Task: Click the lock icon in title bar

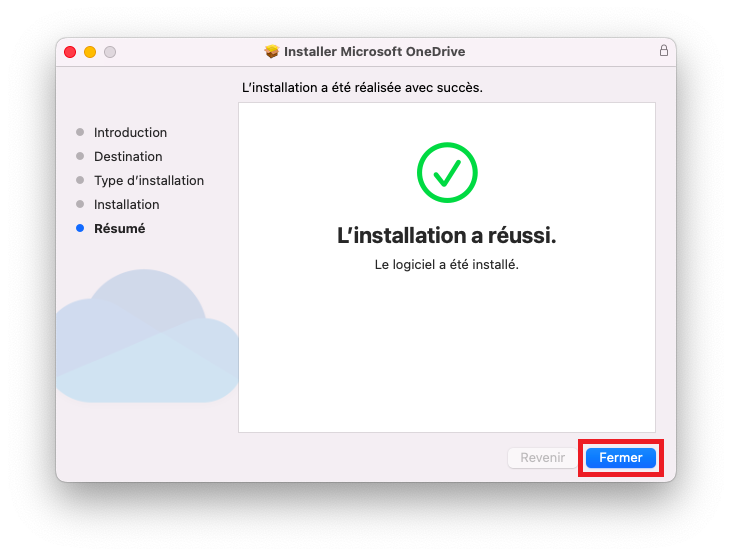Action: click(x=663, y=50)
